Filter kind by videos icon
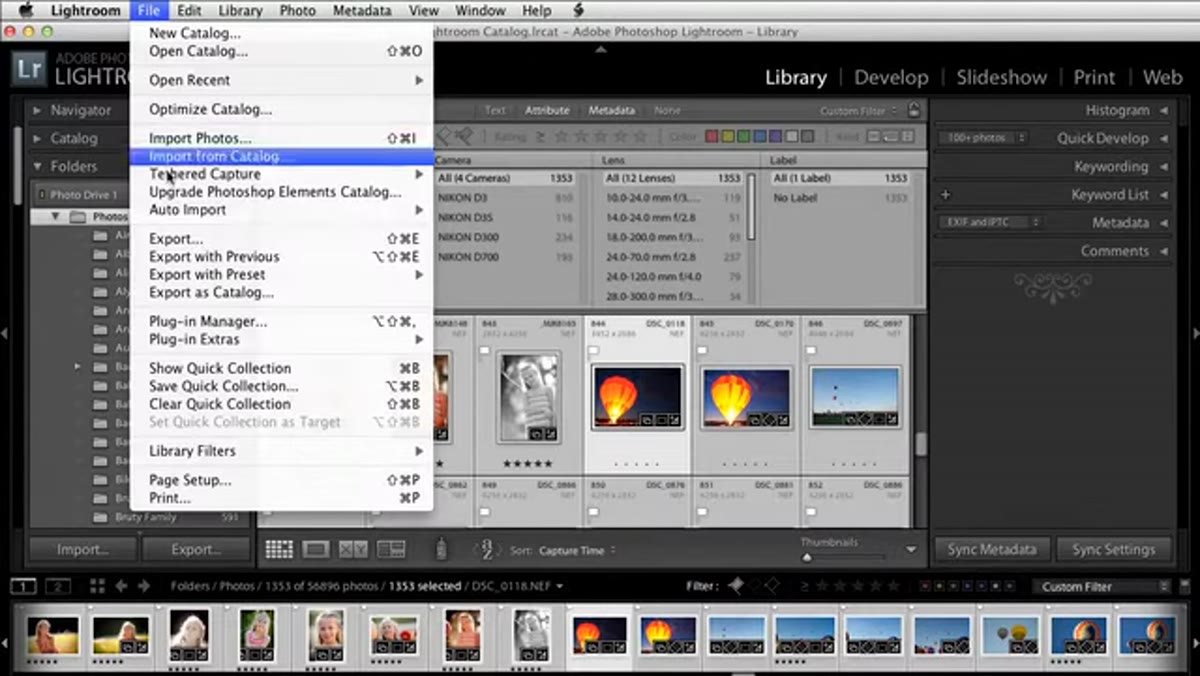The width and height of the screenshot is (1200, 676). 907,137
